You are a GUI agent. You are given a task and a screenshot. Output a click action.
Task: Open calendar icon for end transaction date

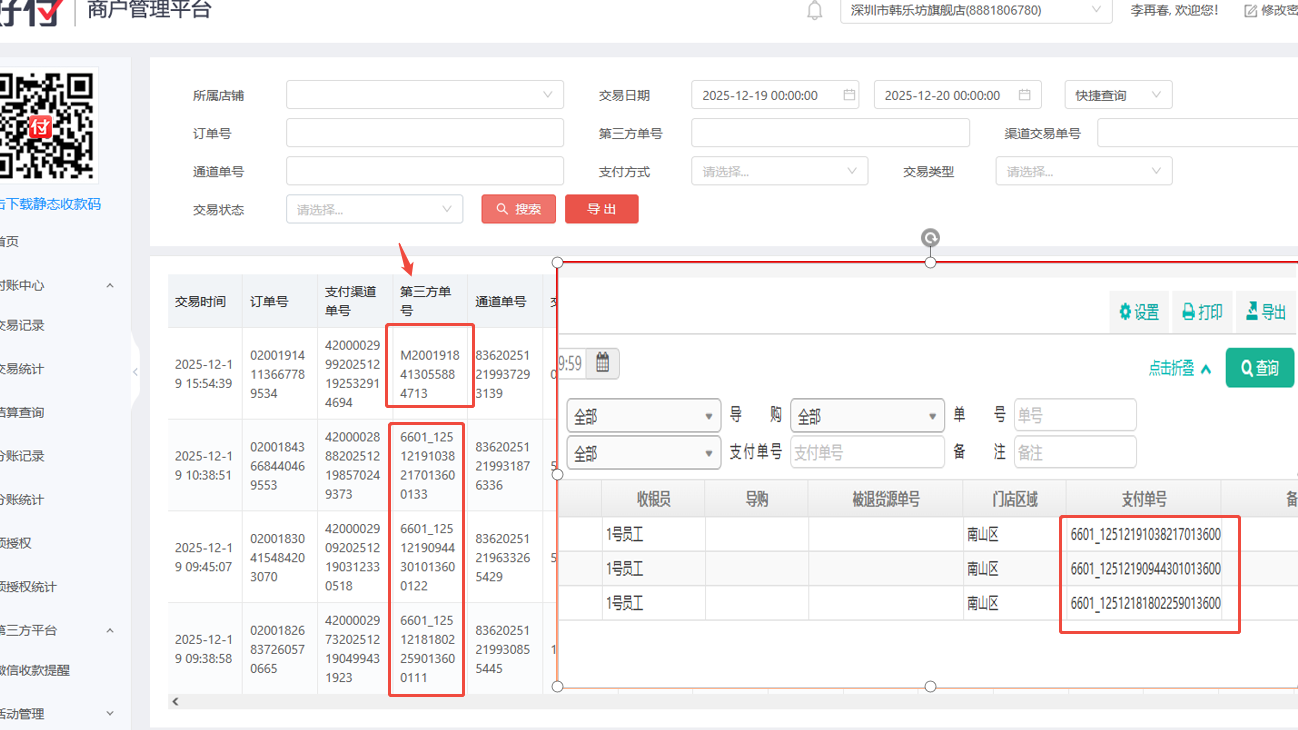click(1024, 95)
